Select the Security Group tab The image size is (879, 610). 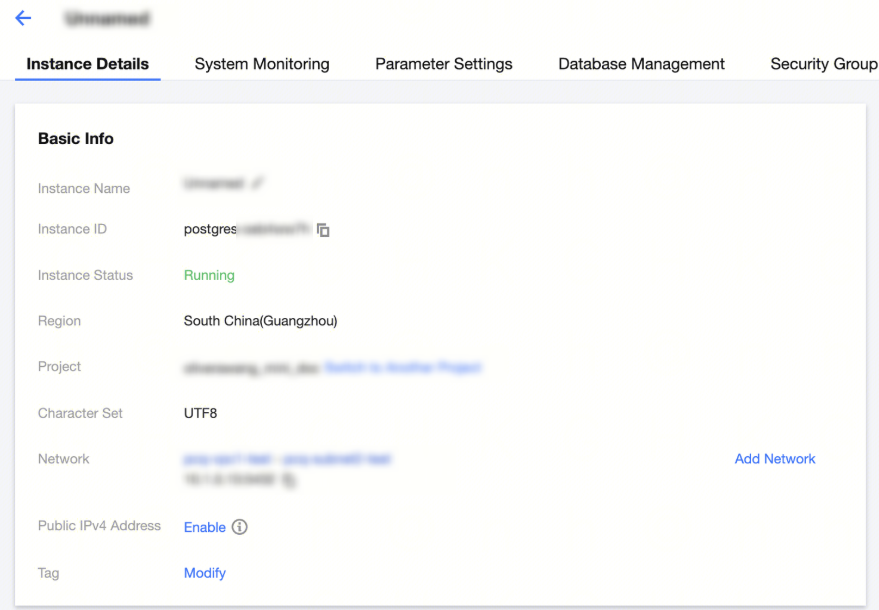[823, 64]
